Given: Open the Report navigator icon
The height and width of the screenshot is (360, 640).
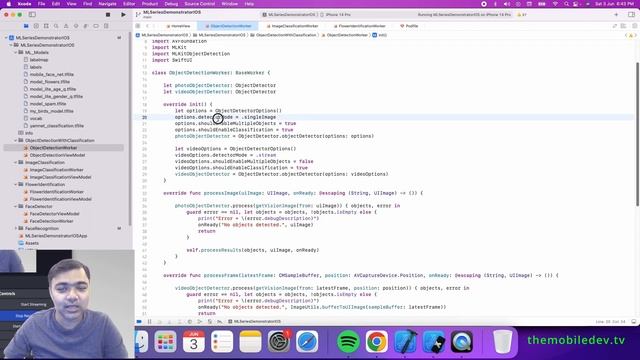Looking at the screenshot, I should [106, 26].
